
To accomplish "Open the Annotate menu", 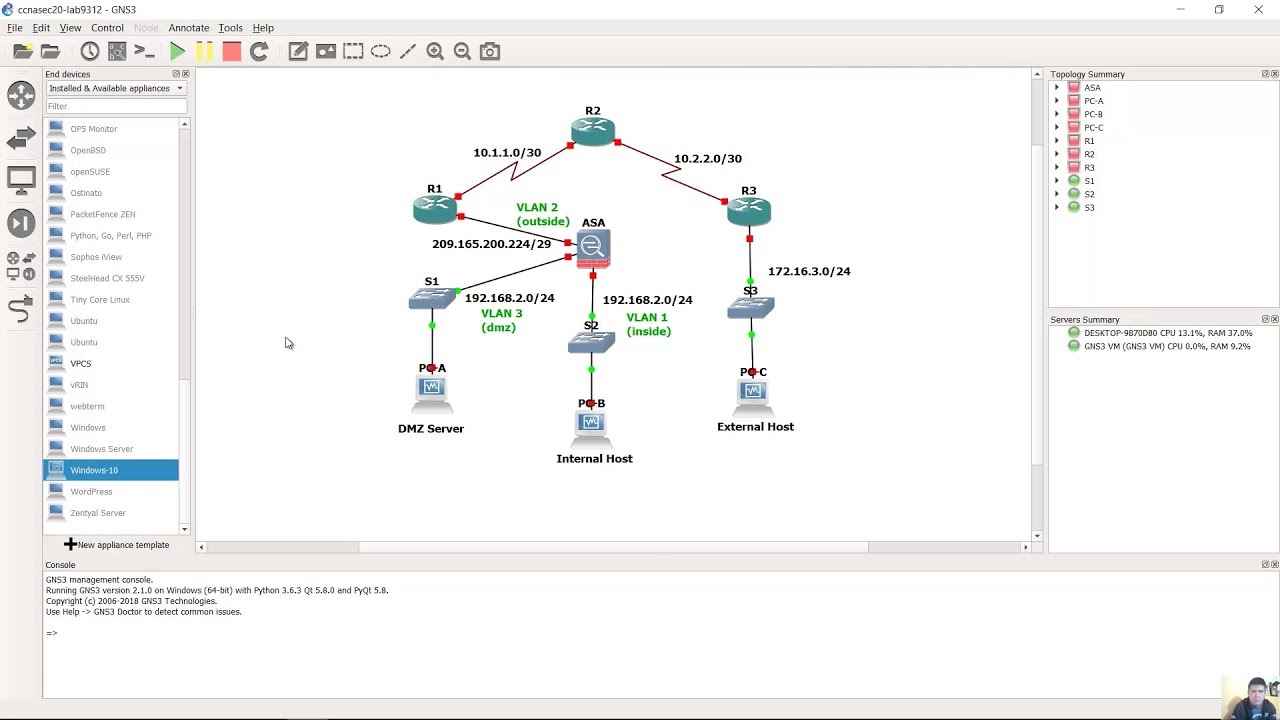I will [x=188, y=28].
